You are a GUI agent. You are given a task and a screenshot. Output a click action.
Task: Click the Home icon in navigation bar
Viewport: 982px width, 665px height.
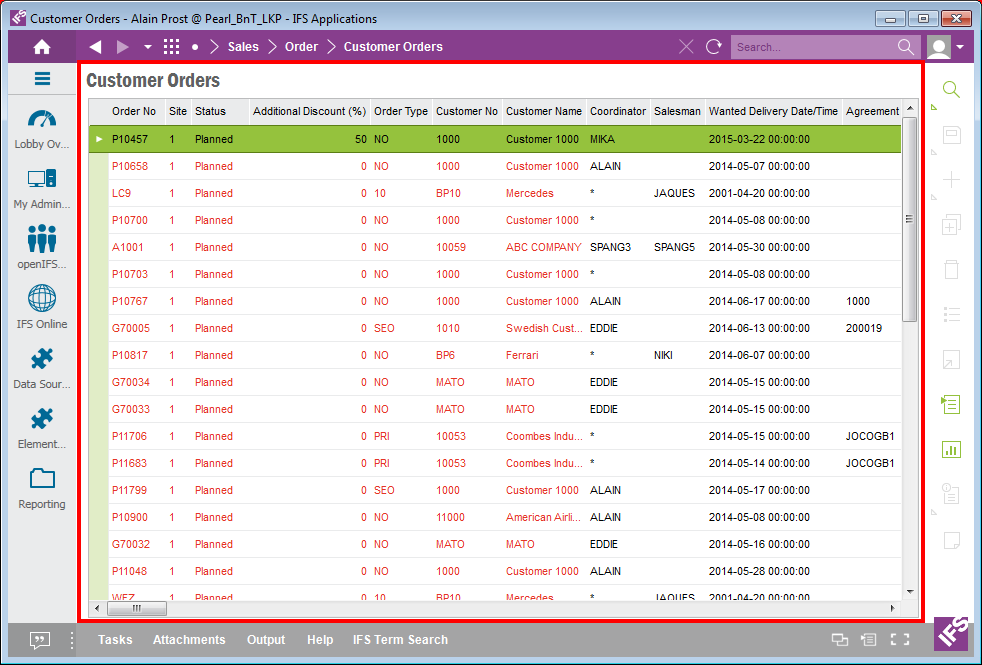[42, 47]
